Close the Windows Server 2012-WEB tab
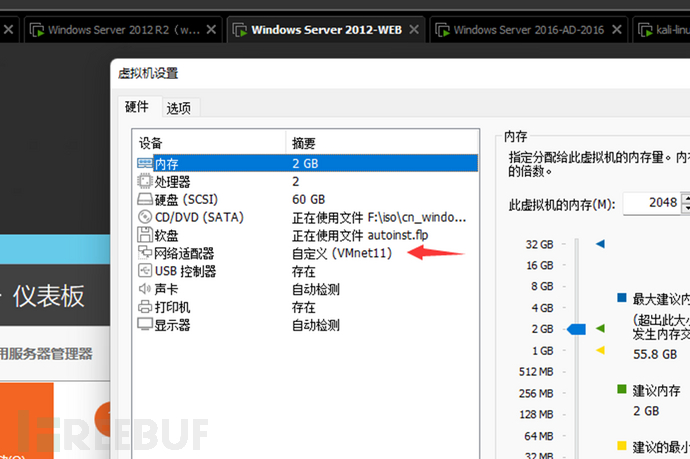The width and height of the screenshot is (690, 459). click(x=414, y=29)
